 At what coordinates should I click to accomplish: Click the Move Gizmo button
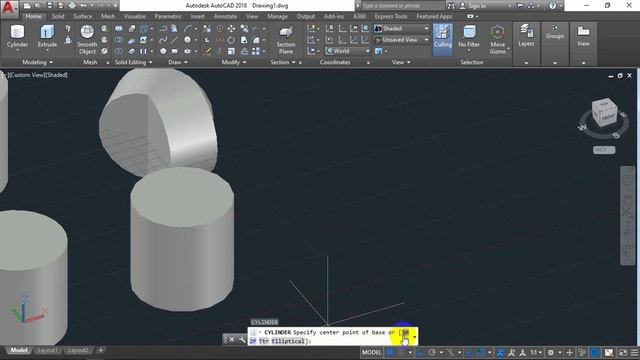point(498,40)
